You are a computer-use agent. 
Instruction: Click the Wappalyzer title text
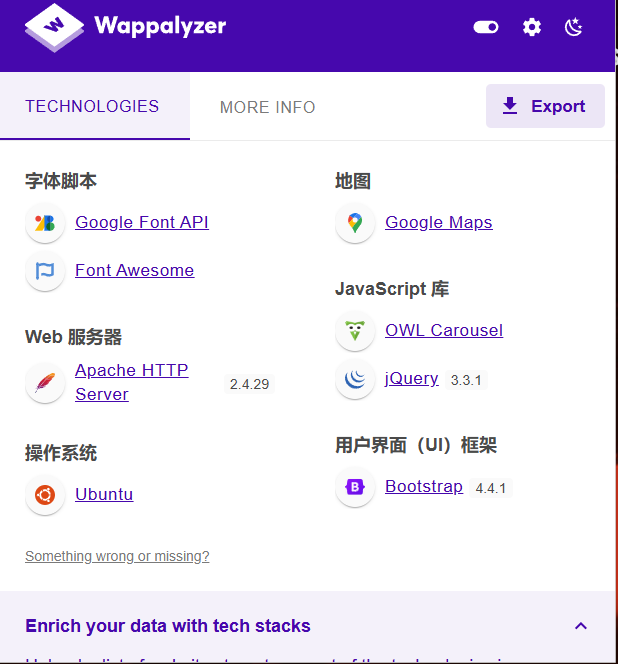(x=160, y=26)
